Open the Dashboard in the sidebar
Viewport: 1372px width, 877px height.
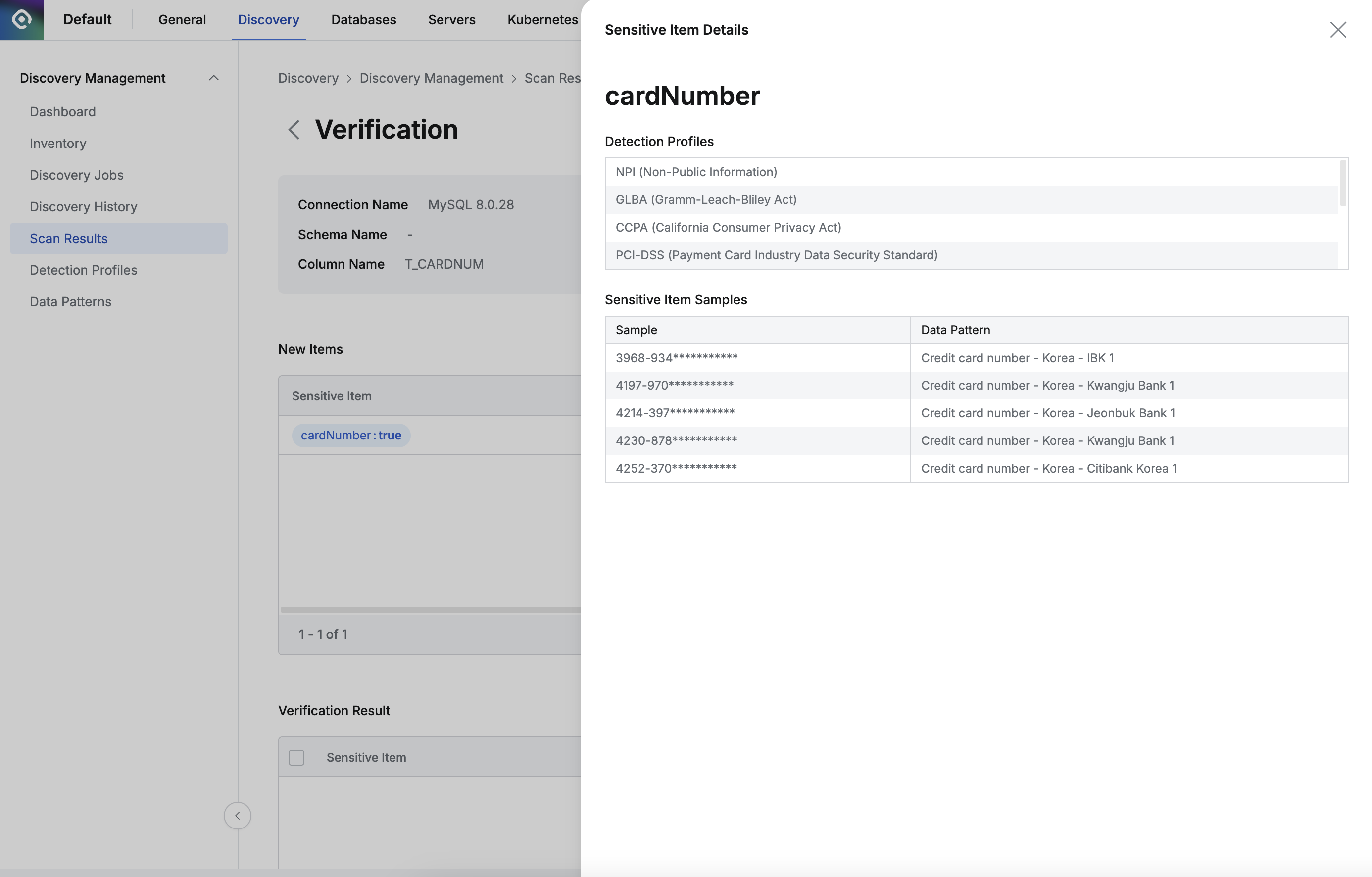(x=63, y=112)
